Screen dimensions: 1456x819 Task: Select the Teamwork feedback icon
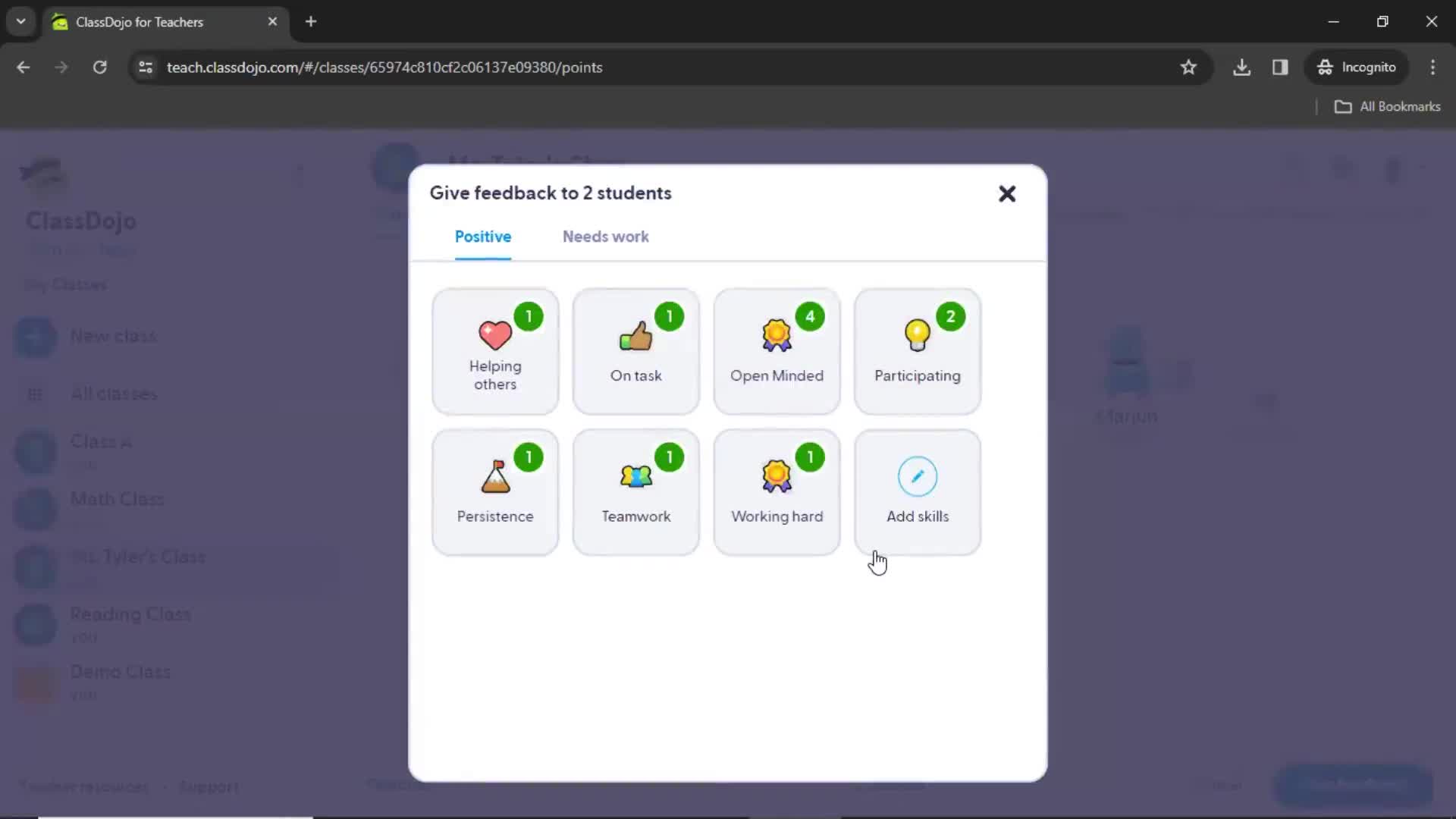[636, 491]
